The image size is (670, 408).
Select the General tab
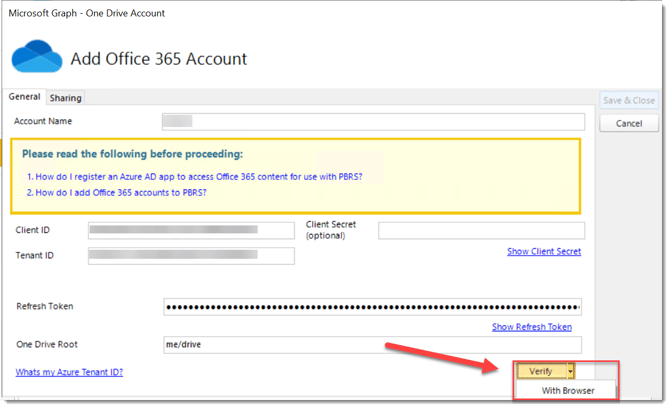[24, 97]
